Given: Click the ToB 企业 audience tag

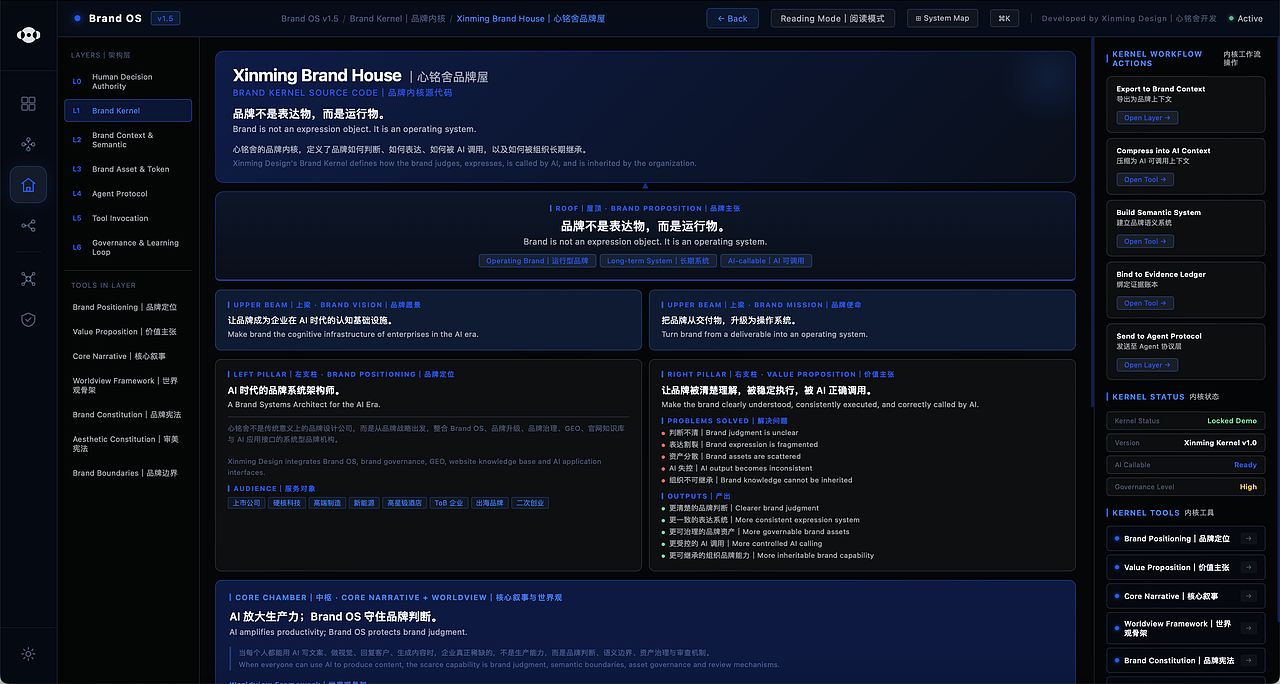Looking at the screenshot, I should [448, 503].
